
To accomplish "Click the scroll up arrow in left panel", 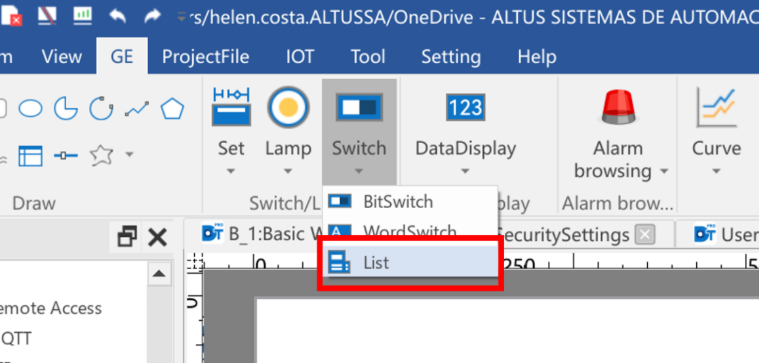I will coord(158,274).
